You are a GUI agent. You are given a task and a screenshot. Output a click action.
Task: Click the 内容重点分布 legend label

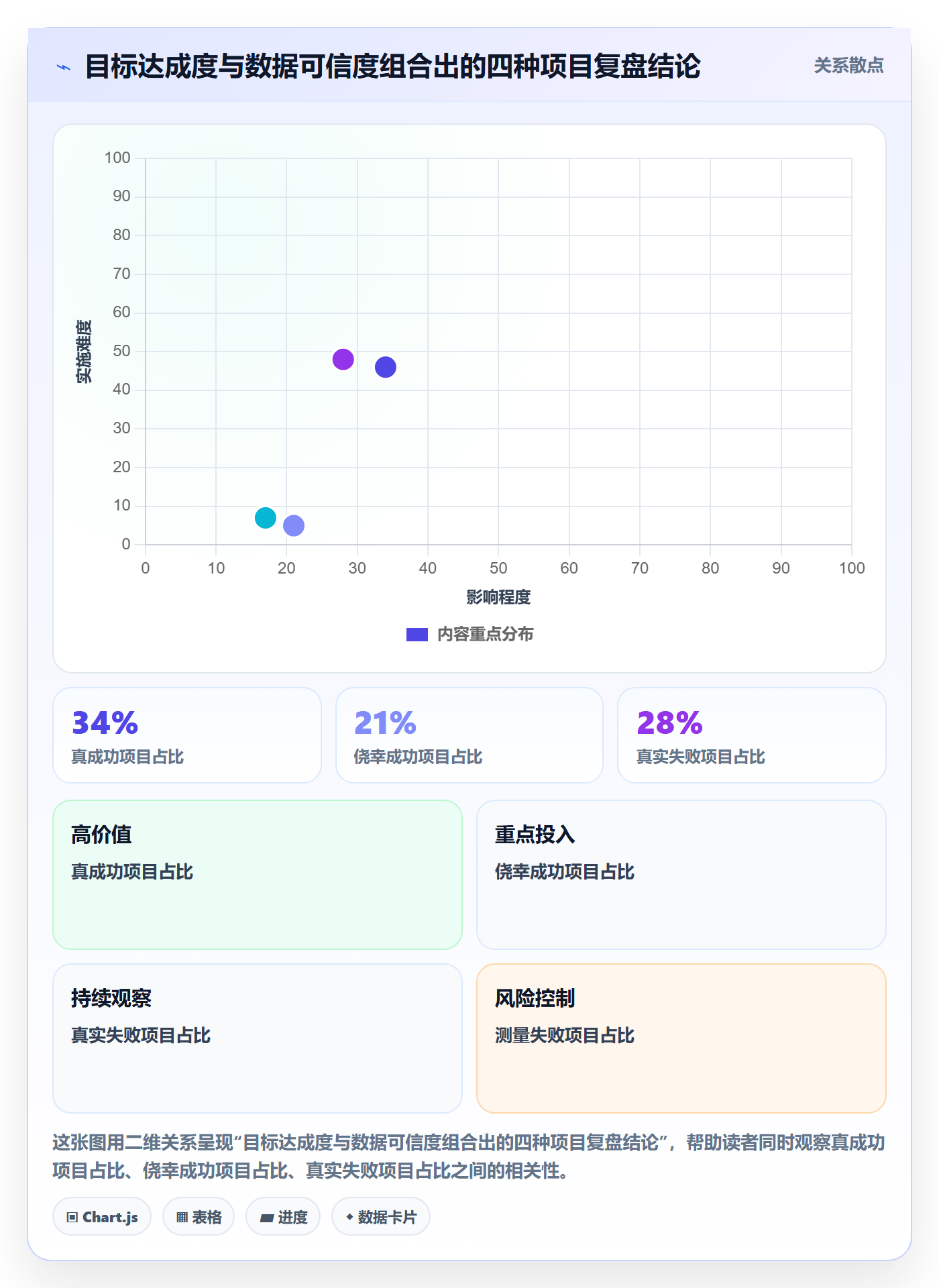click(x=485, y=635)
